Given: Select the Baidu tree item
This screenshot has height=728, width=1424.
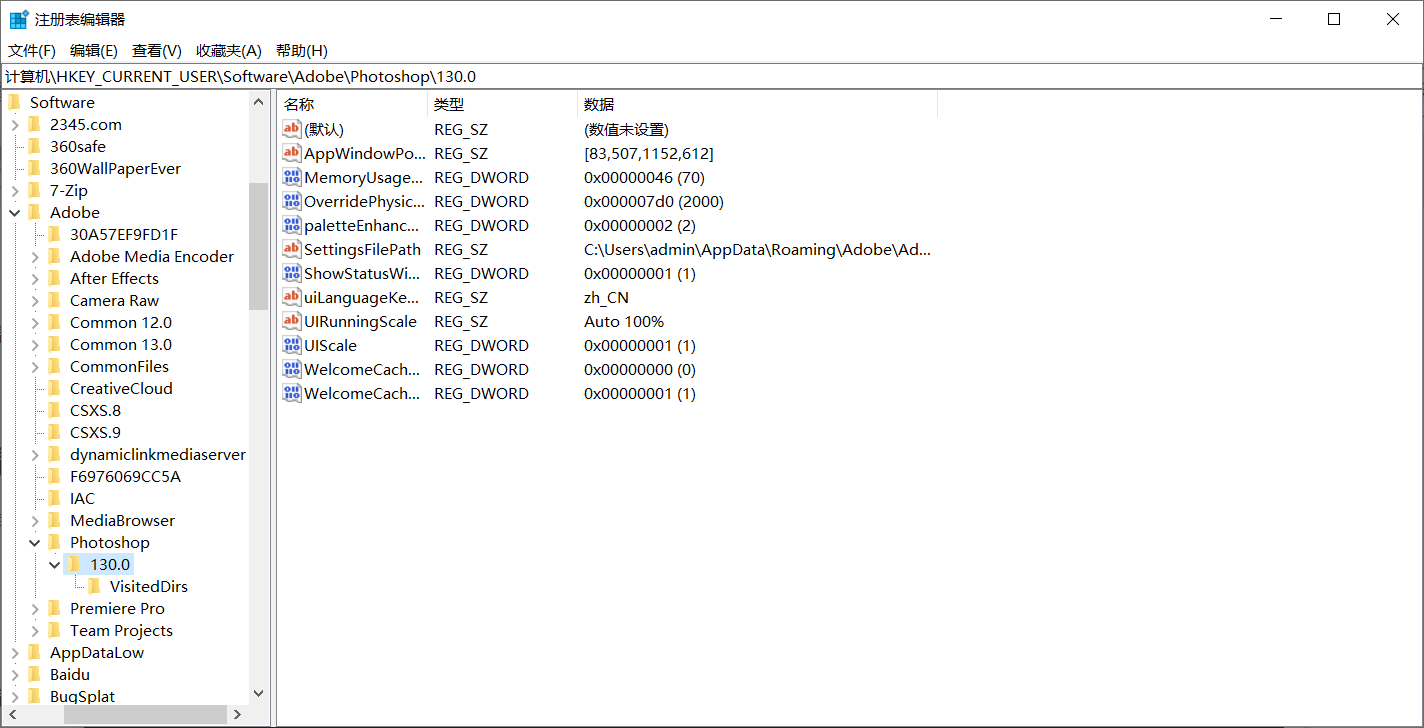Looking at the screenshot, I should tap(70, 674).
